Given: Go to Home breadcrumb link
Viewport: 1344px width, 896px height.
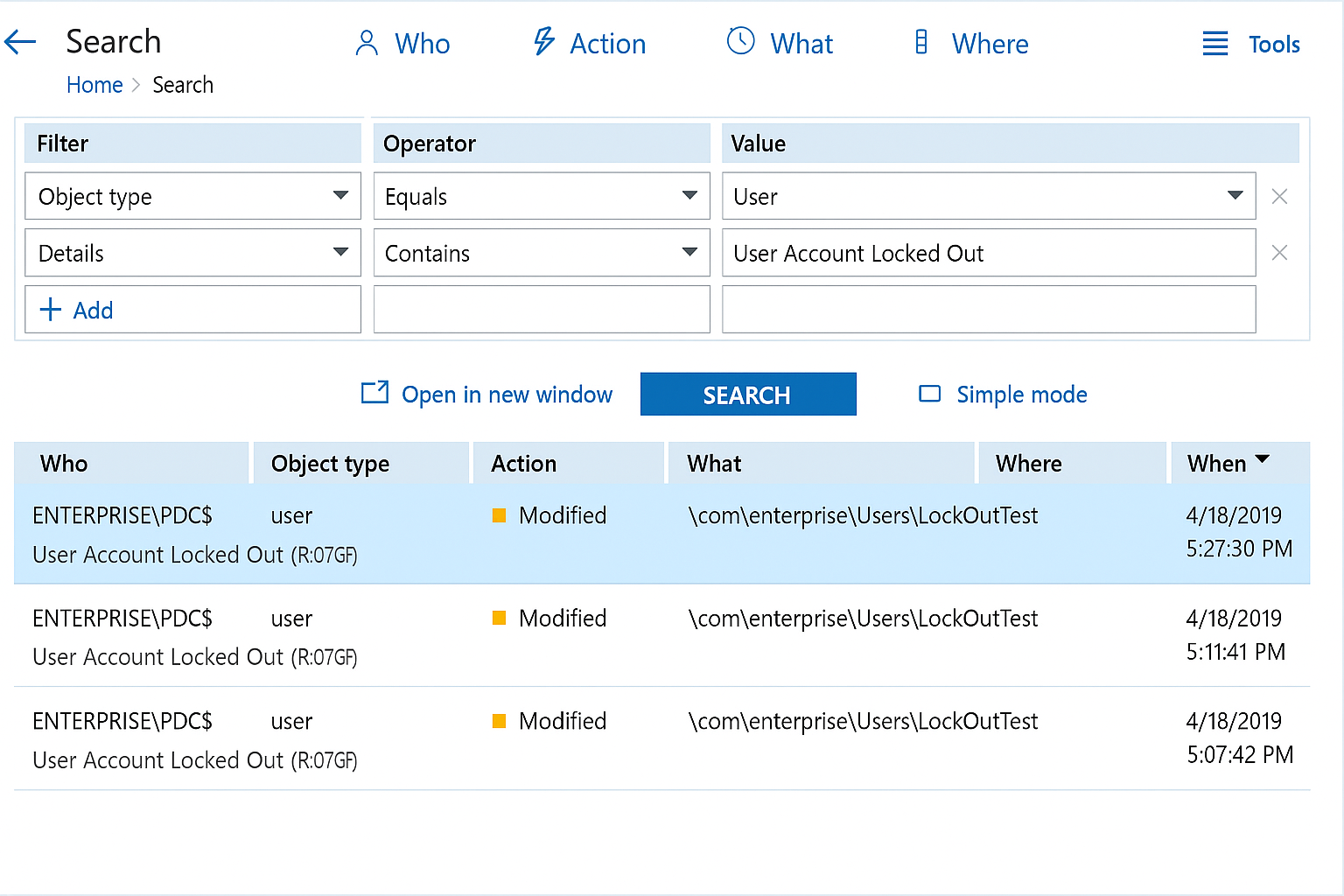Looking at the screenshot, I should [x=94, y=85].
